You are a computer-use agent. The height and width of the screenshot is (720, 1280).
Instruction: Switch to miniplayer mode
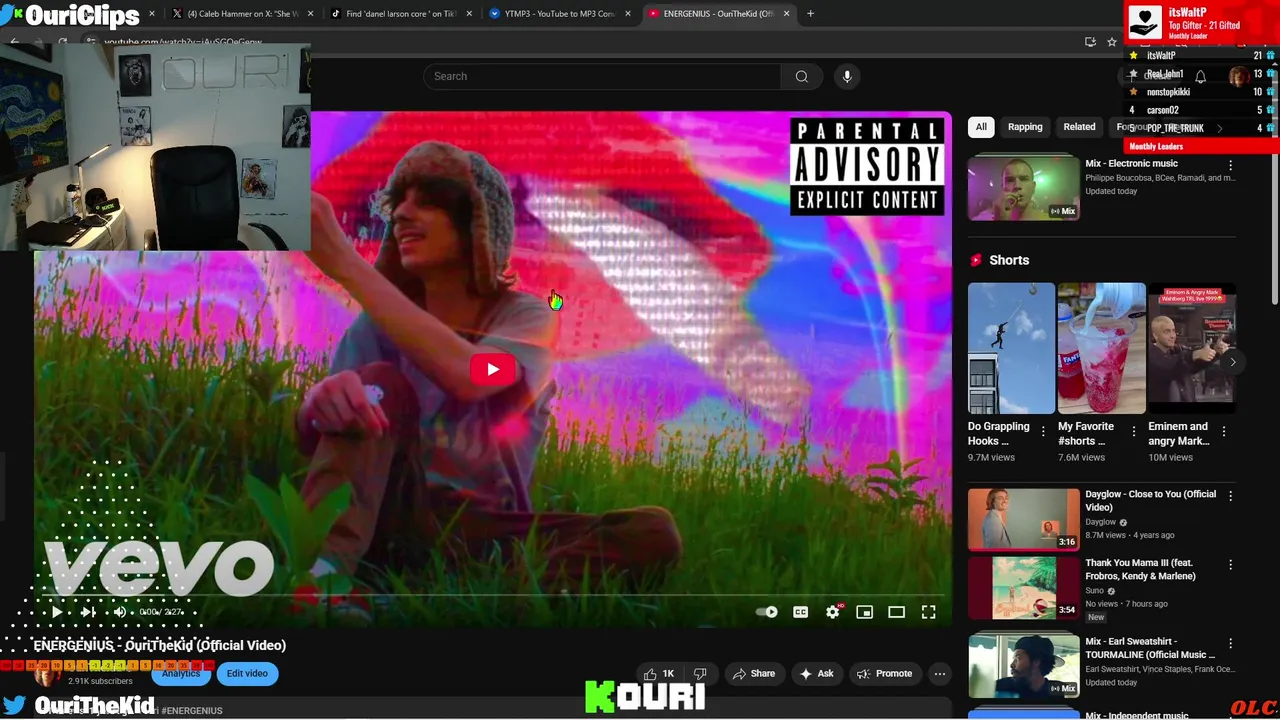click(865, 612)
